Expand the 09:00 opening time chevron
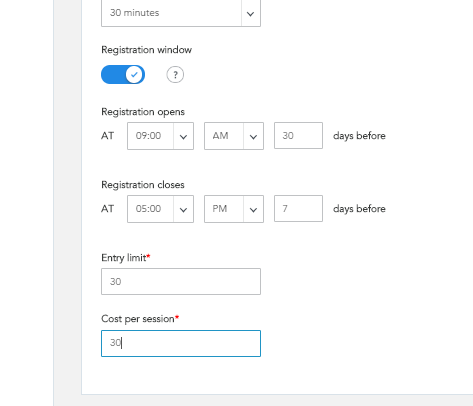This screenshot has width=473, height=406. click(x=183, y=136)
